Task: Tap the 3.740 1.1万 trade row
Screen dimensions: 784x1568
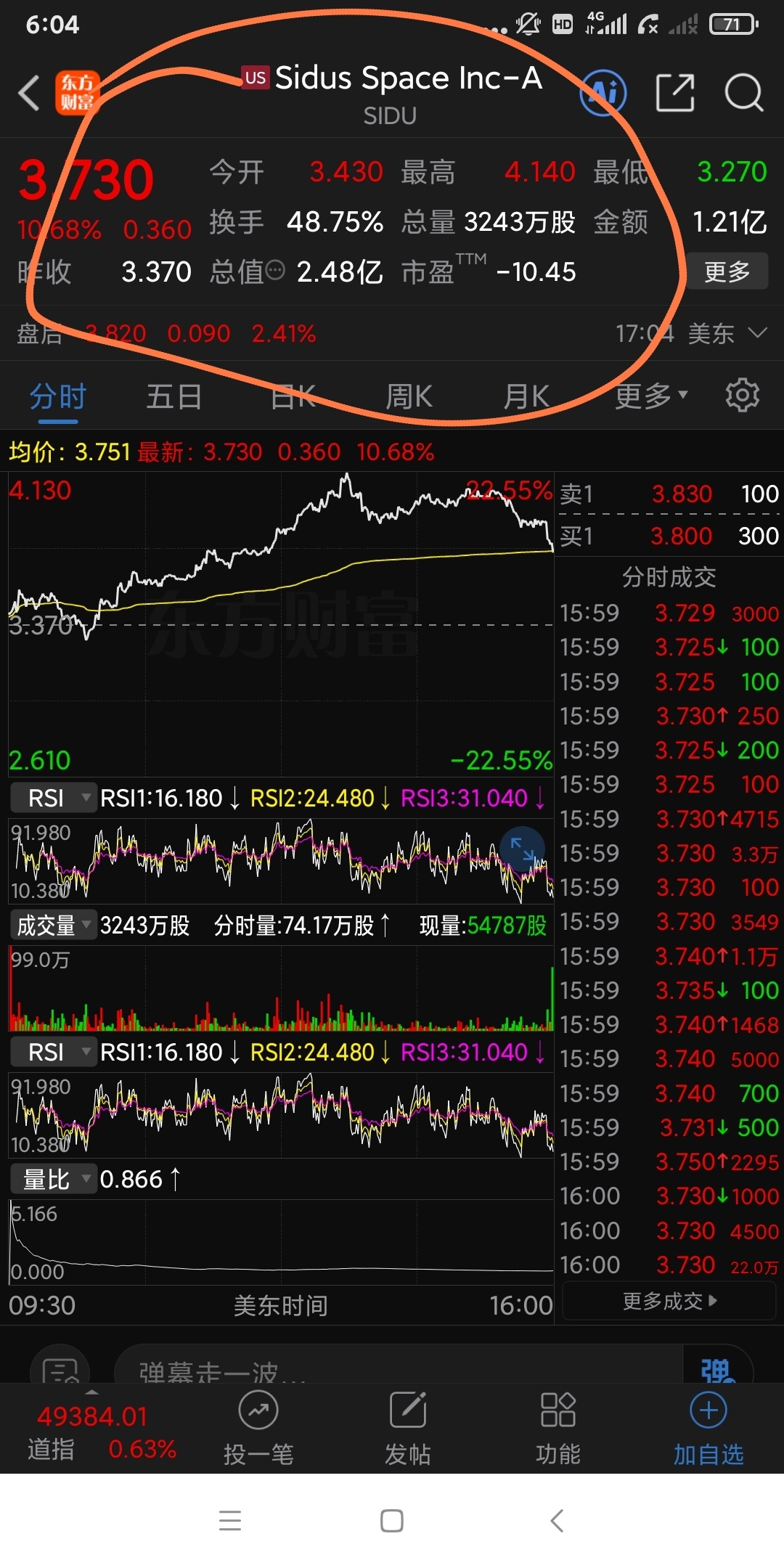Action: (669, 956)
